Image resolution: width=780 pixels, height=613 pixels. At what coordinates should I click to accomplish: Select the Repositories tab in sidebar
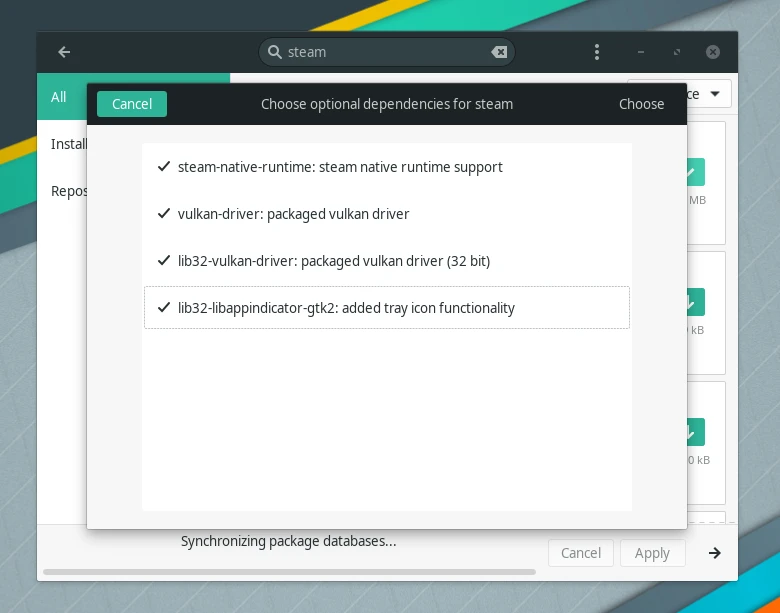(62, 191)
